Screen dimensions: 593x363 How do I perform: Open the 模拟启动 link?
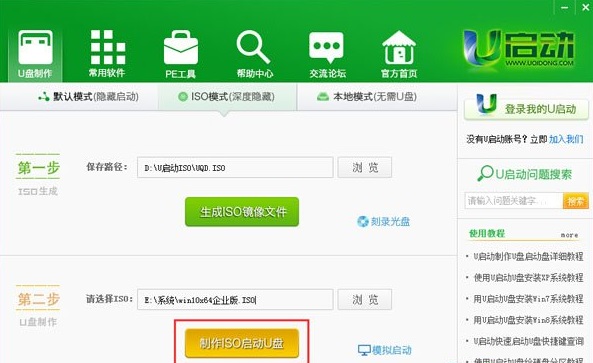click(385, 350)
